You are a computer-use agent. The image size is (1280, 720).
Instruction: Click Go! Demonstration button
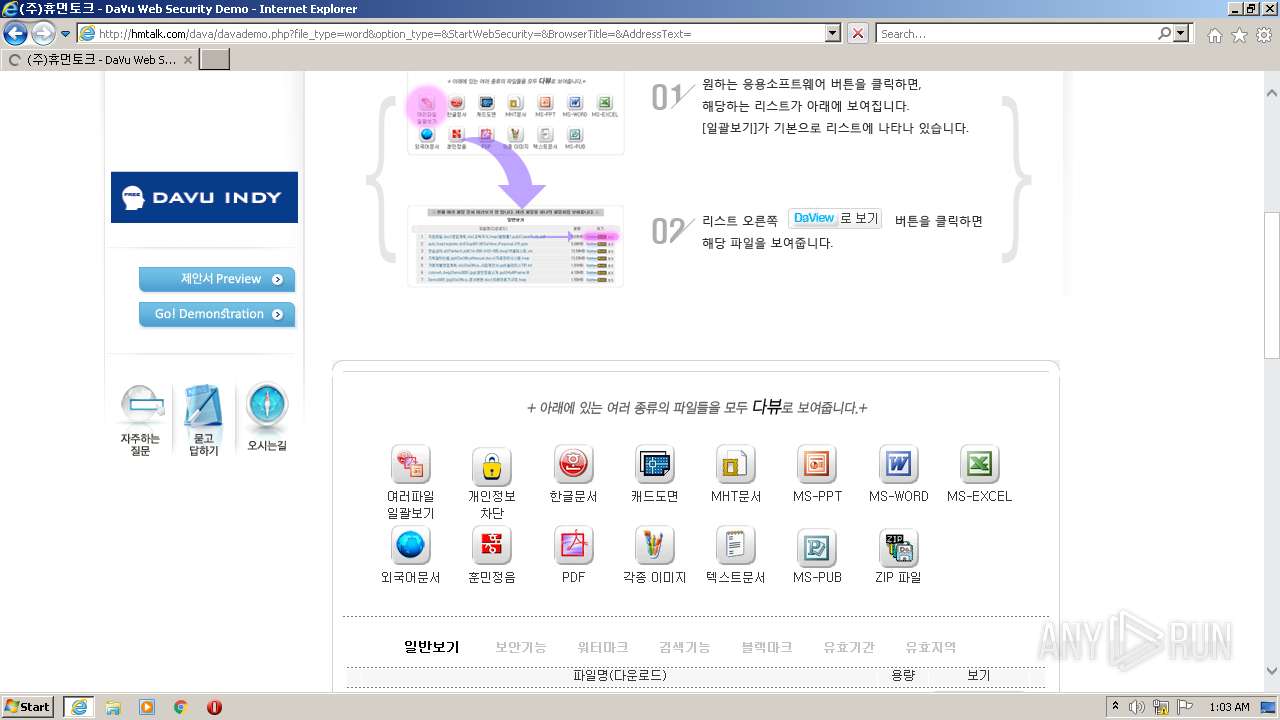coord(217,314)
